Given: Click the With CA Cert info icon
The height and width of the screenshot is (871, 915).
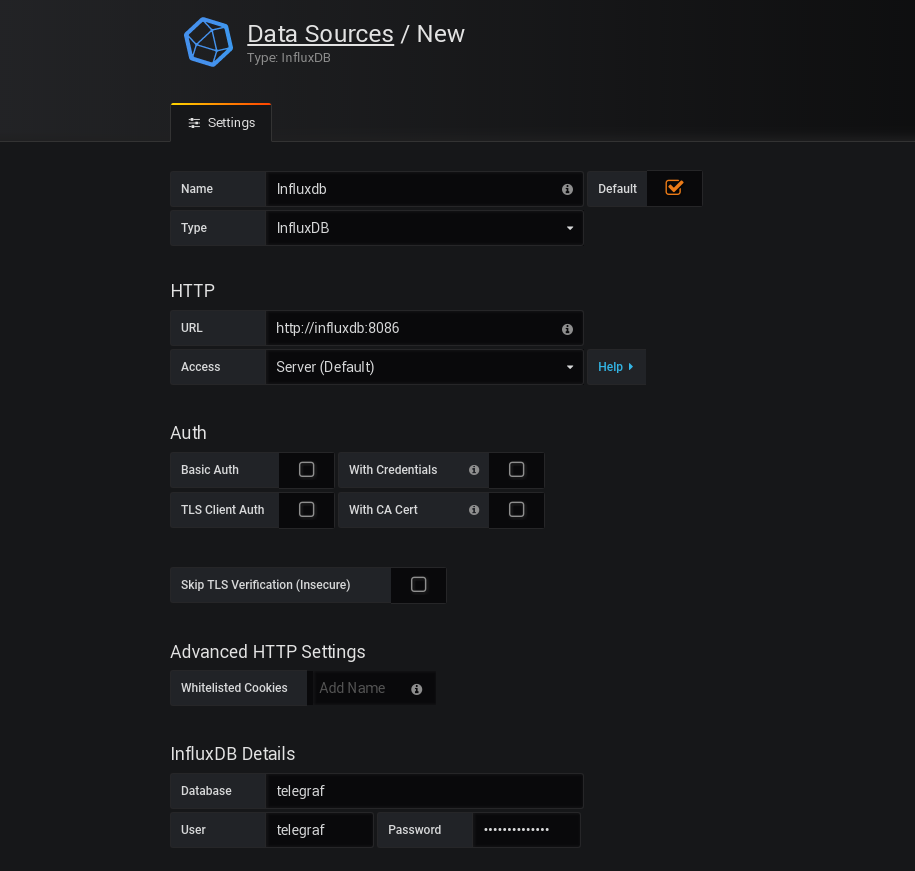Looking at the screenshot, I should 474,510.
